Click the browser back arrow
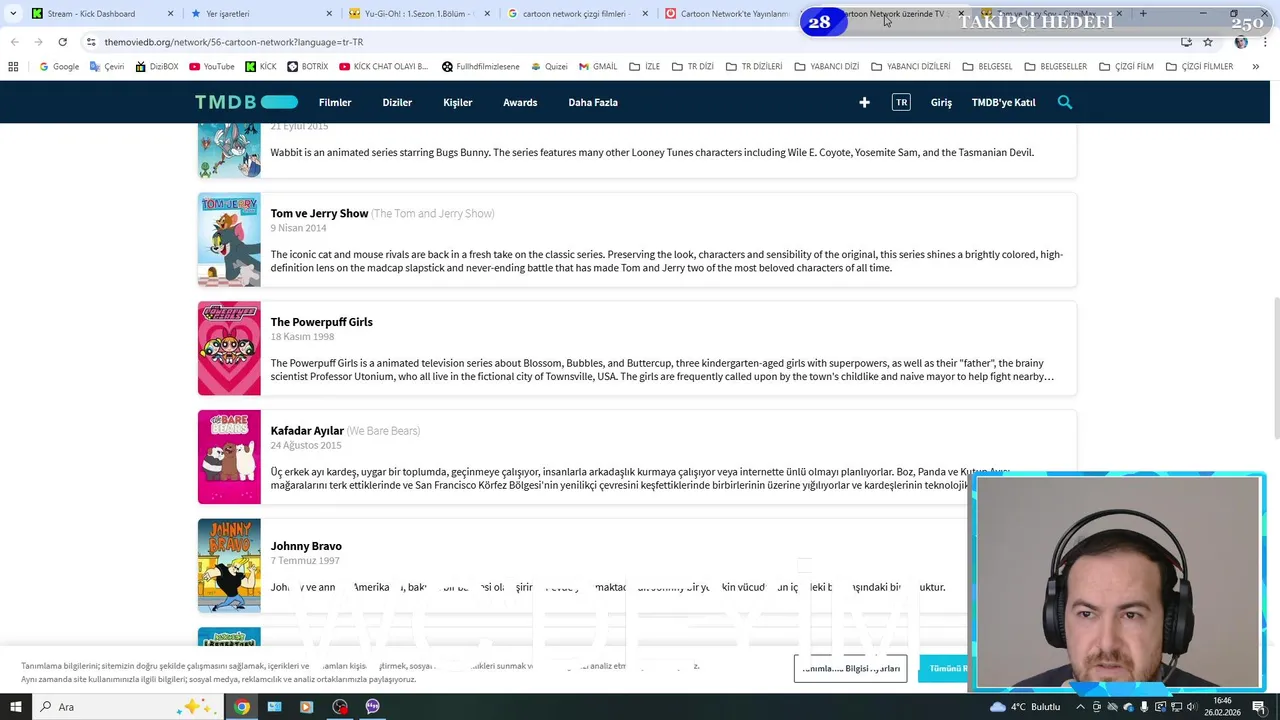 [14, 42]
